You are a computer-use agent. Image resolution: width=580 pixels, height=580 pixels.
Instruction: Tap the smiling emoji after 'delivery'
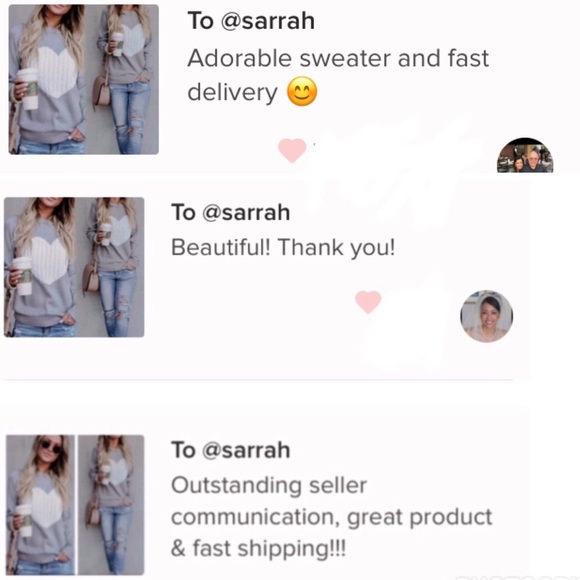click(302, 92)
